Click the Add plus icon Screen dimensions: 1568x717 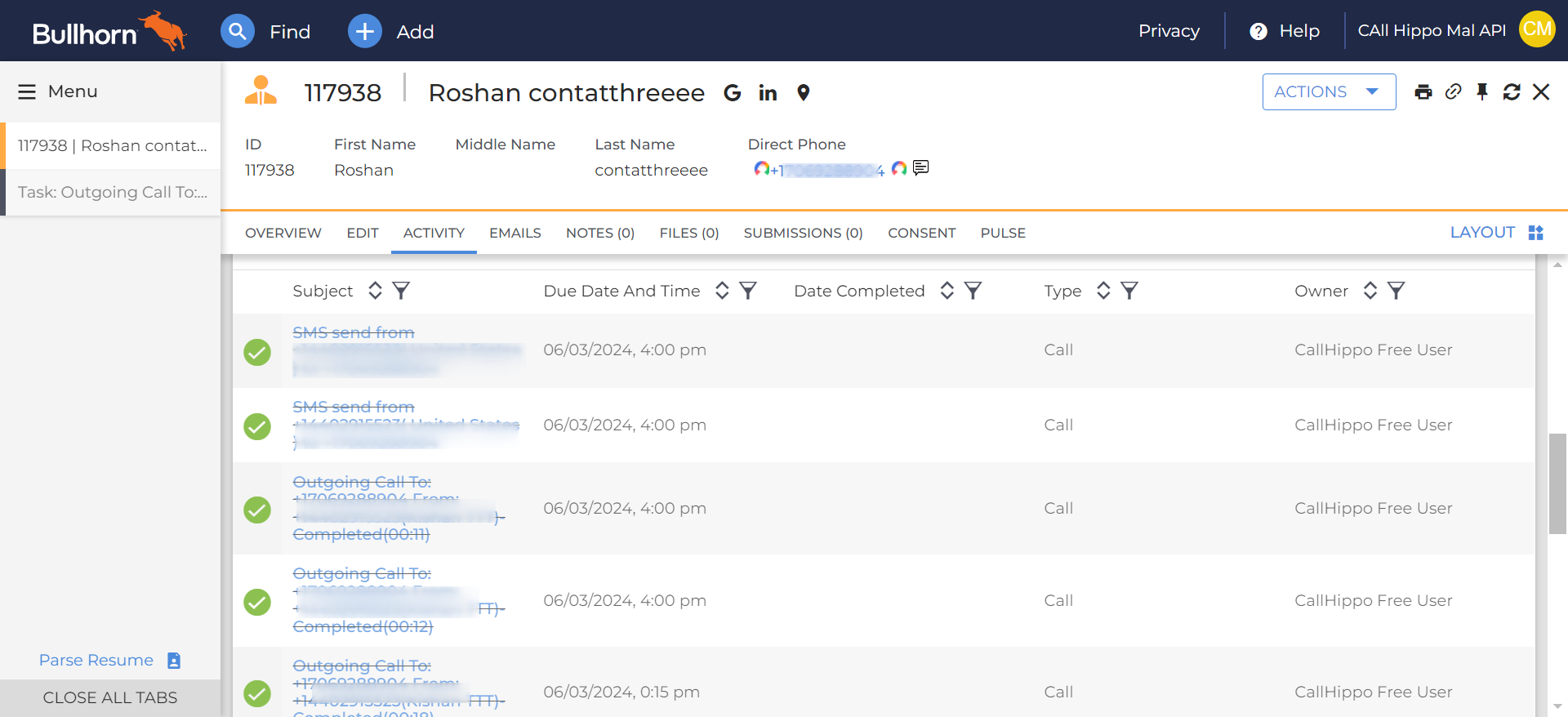(365, 31)
